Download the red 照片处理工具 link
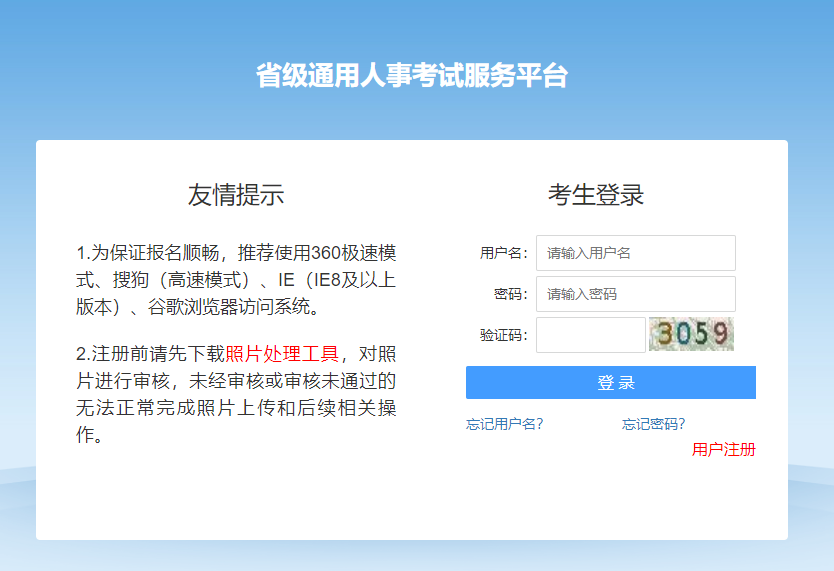Viewport: 834px width, 571px height. coord(282,354)
